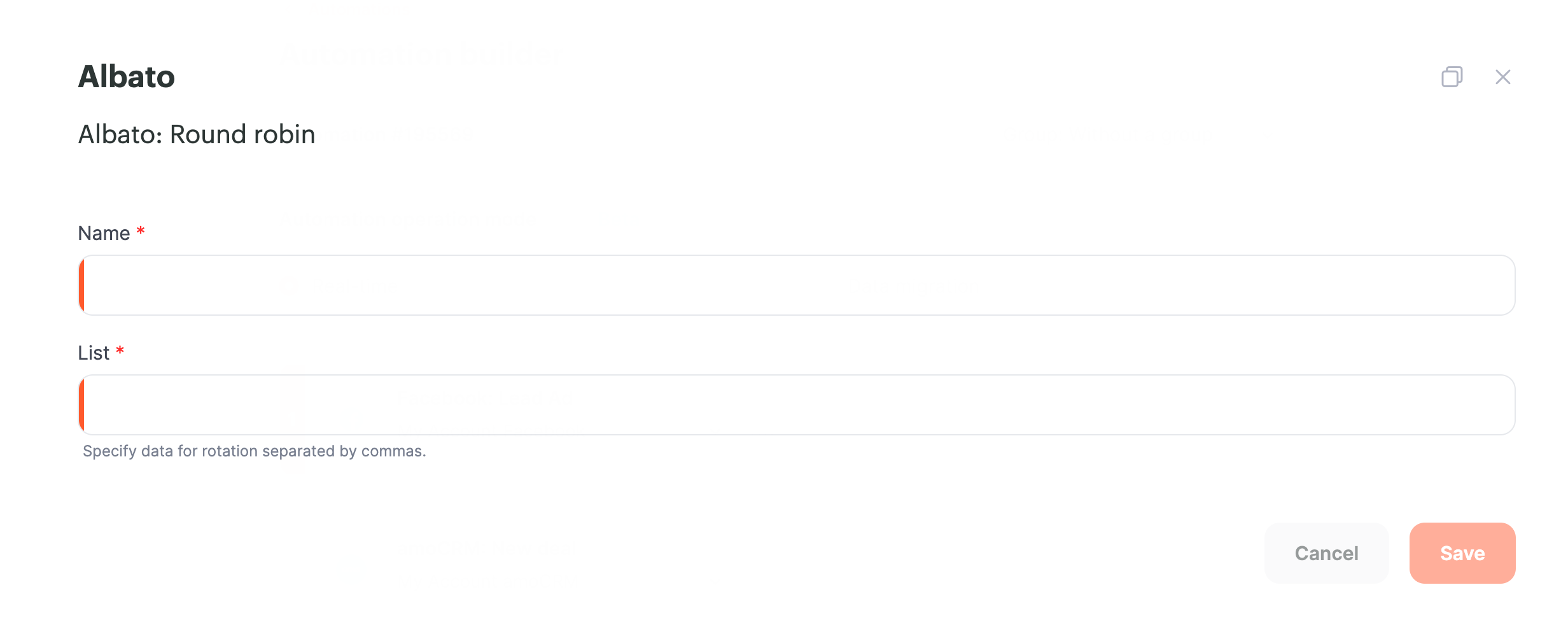Dismiss the dialog via the cross icon
1568x634 pixels.
pyautogui.click(x=1502, y=77)
